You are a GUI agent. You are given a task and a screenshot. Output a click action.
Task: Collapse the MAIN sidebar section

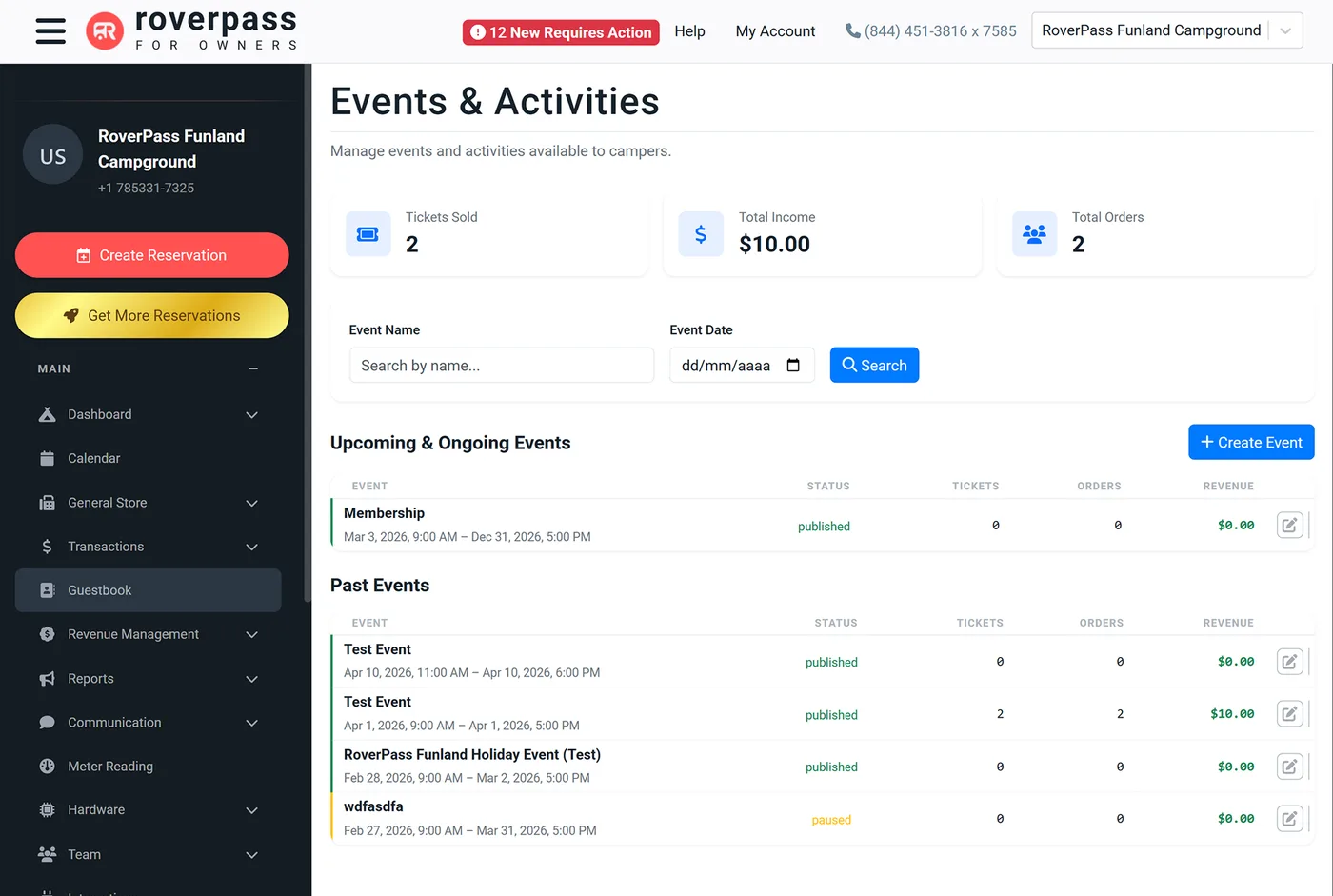click(x=253, y=369)
